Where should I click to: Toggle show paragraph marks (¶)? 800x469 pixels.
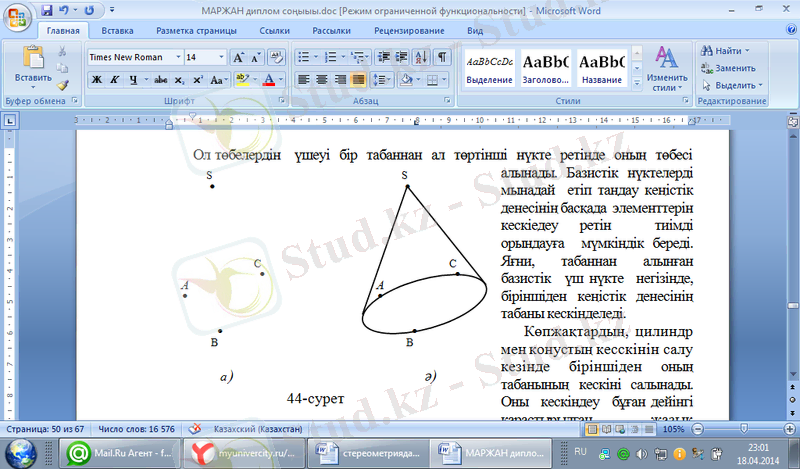click(442, 58)
